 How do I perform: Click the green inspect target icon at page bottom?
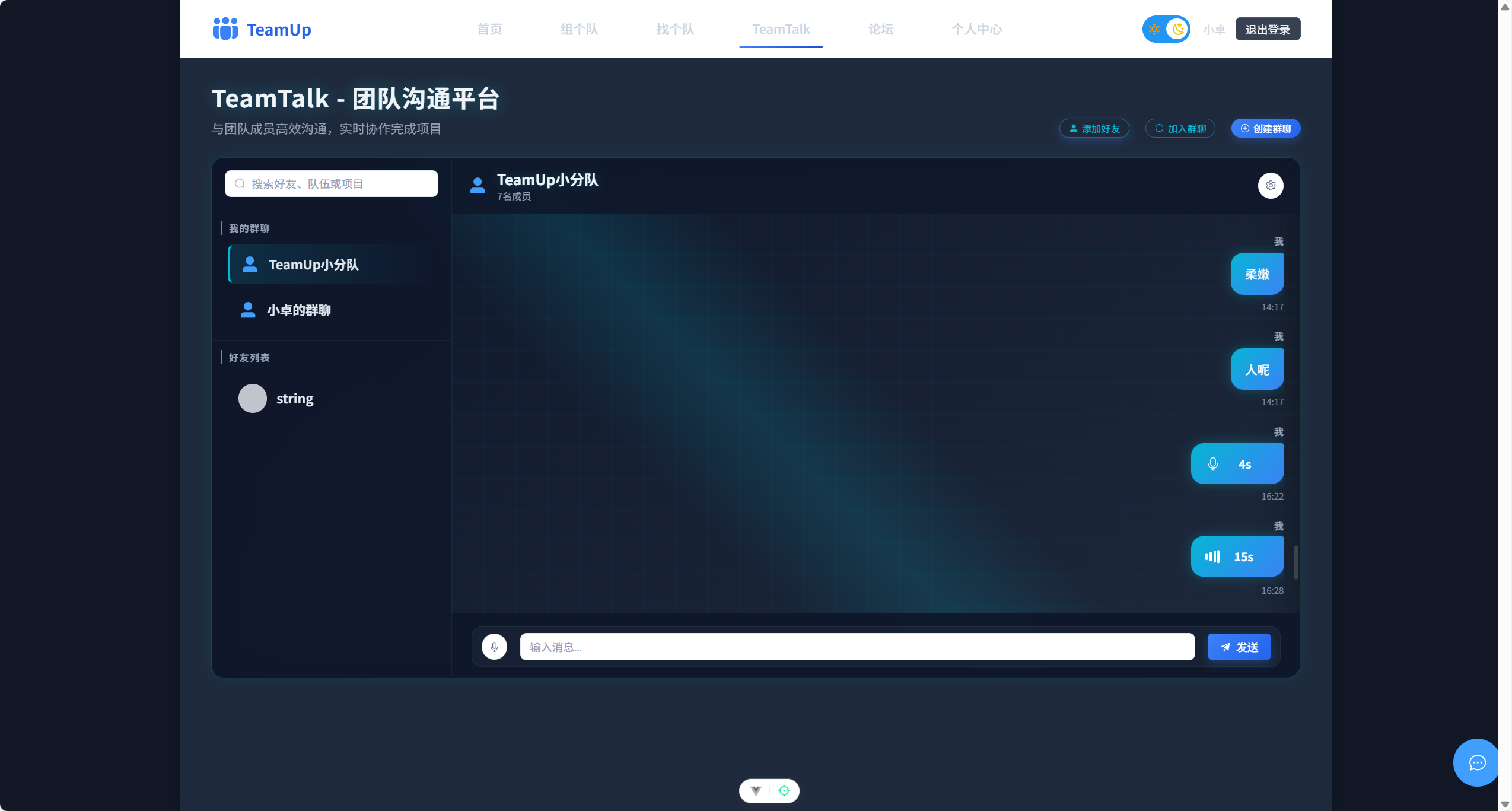click(784, 790)
